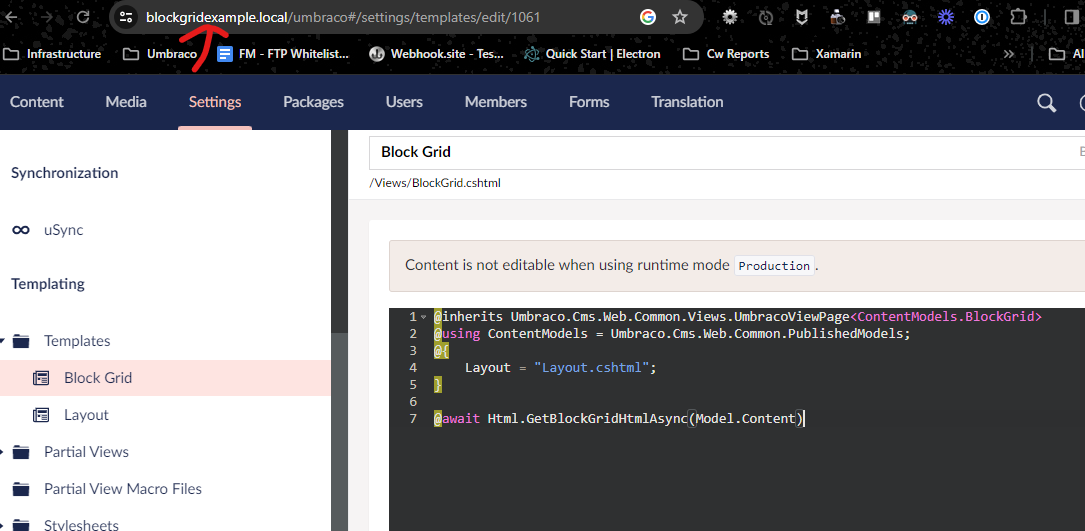The image size is (1085, 531).
Task: Open Quick Start Electron bookmark
Action: click(x=592, y=54)
